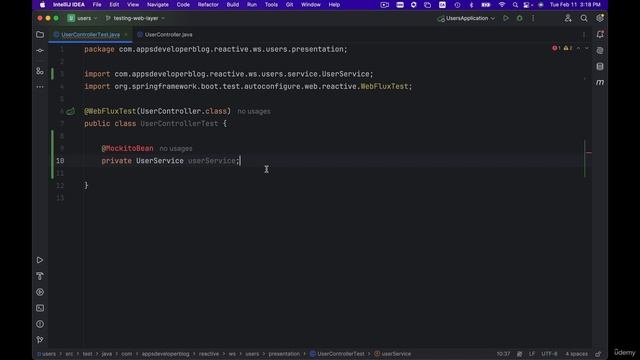Go to next highlighted problem arrow

[x=587, y=48]
